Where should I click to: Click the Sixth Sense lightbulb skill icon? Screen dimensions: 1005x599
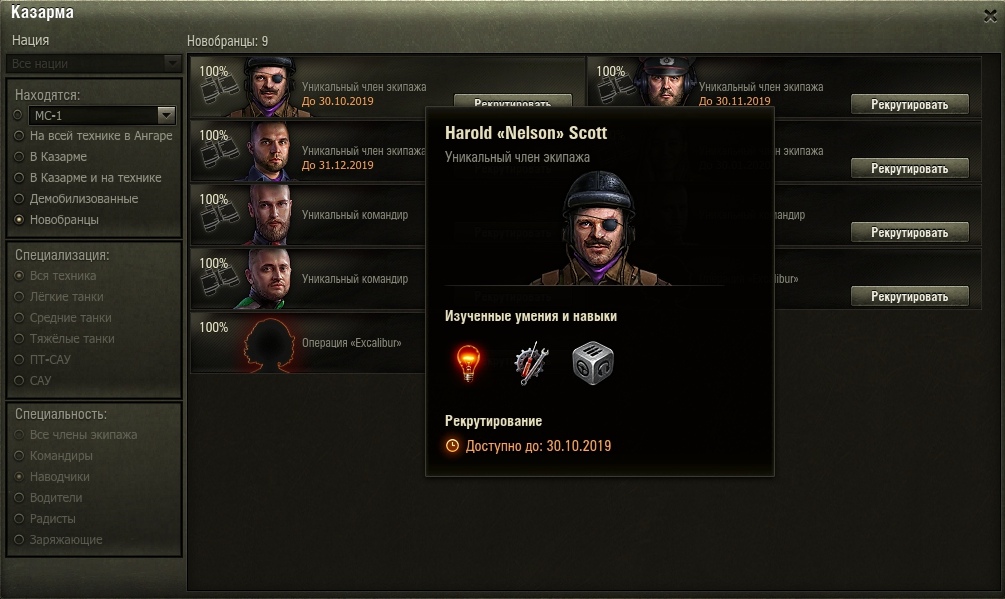click(x=468, y=363)
